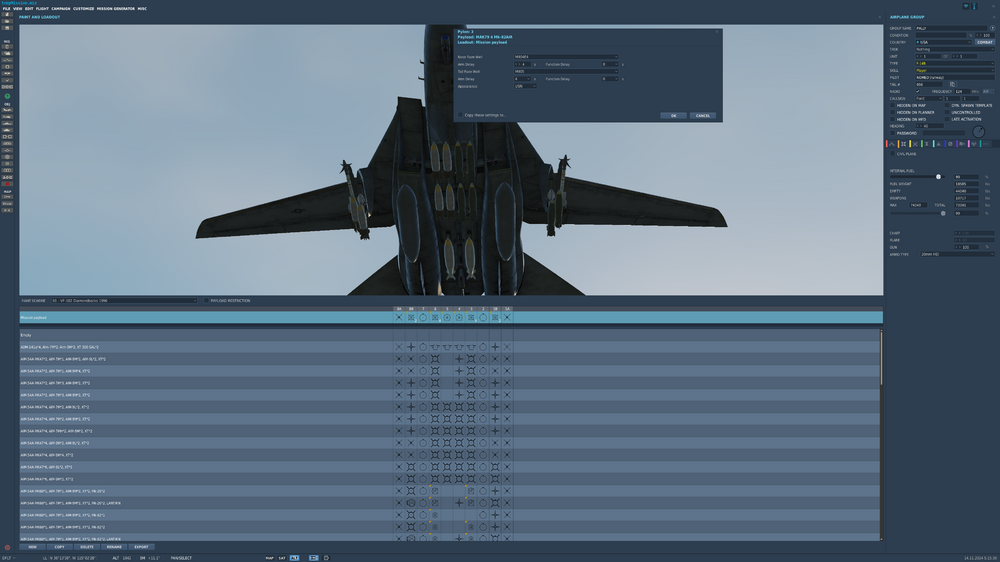Viewport: 1000px width, 562px height.
Task: Select the ground vehicle group tool under OBJ
Action: click(x=7, y=130)
